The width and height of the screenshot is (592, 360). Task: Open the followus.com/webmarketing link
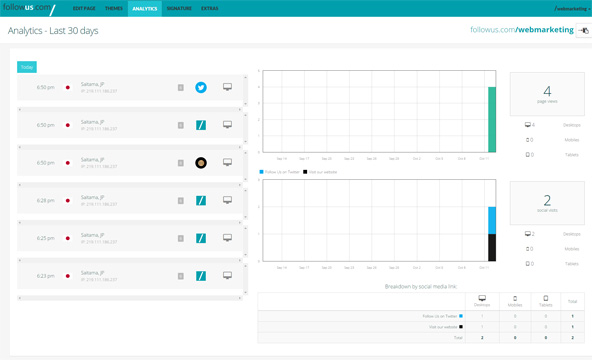coord(522,30)
